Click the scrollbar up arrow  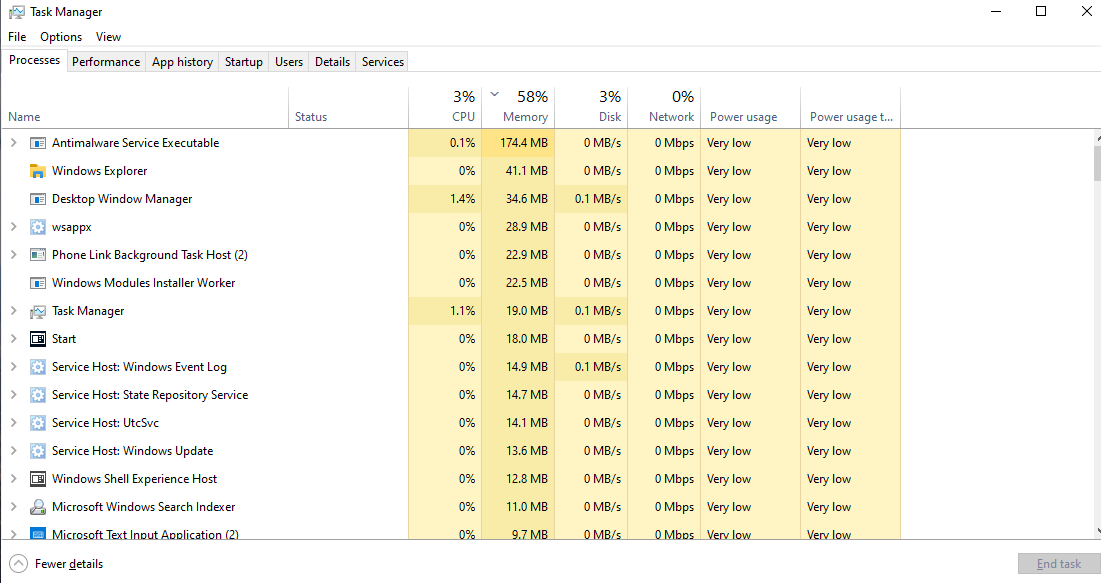click(x=1097, y=138)
